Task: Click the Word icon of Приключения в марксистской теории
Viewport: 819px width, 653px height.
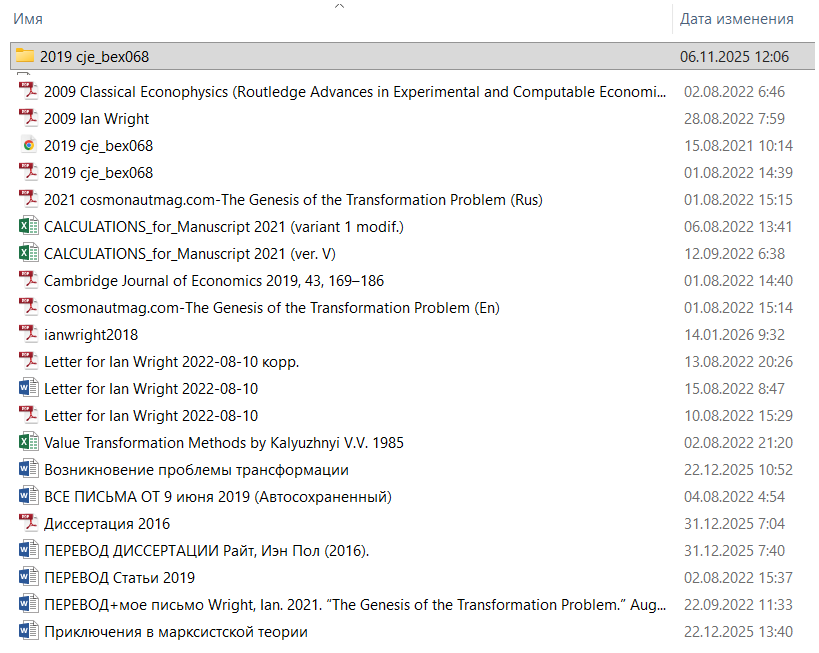Action: (28, 631)
